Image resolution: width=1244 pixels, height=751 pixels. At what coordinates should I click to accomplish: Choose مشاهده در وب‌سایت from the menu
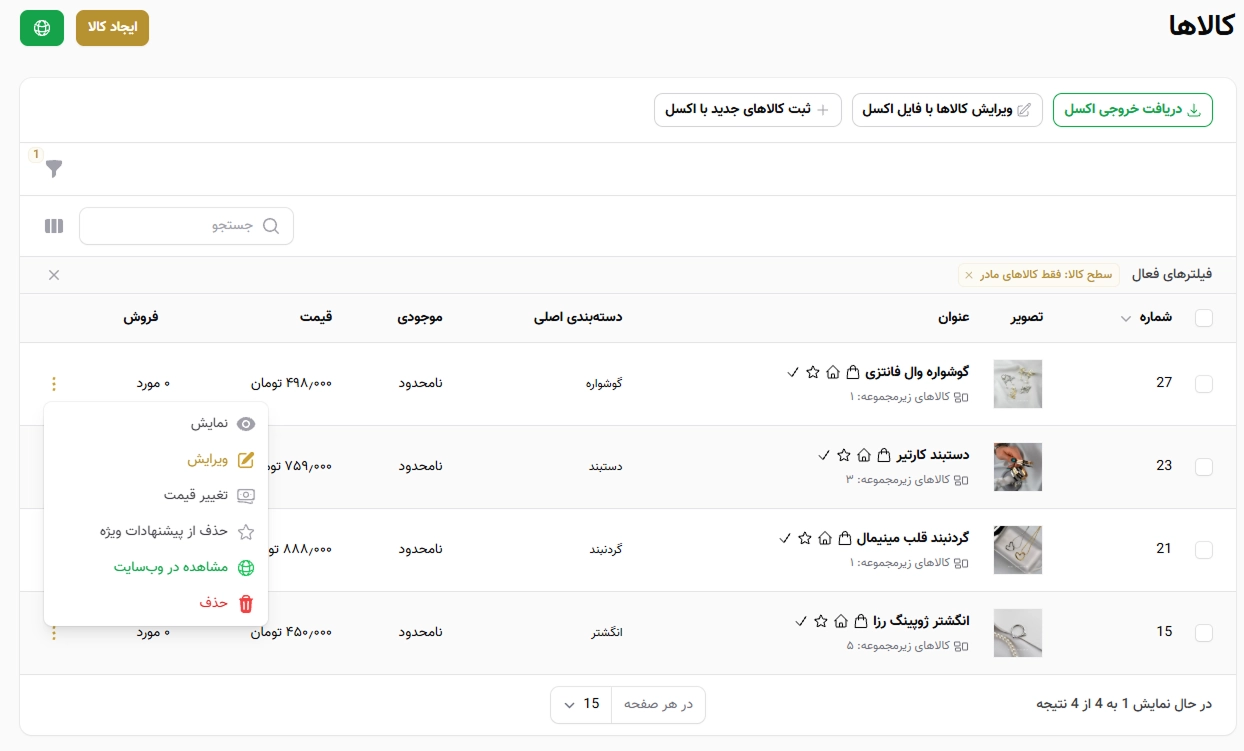click(x=156, y=567)
